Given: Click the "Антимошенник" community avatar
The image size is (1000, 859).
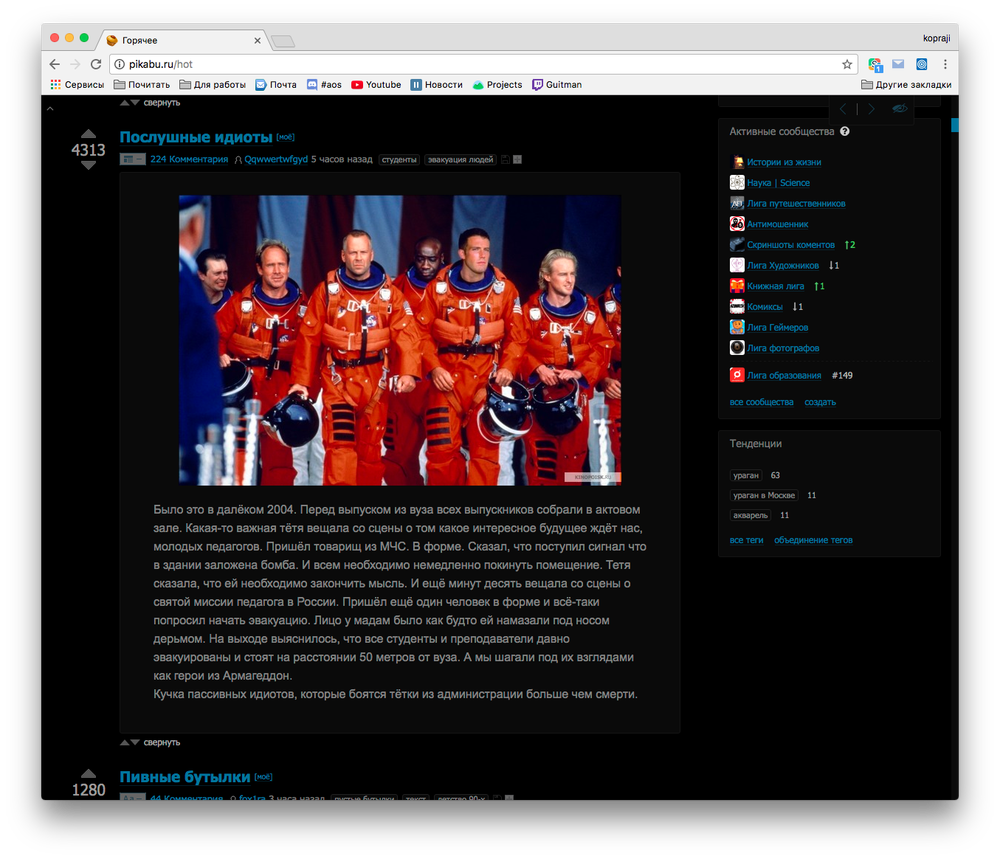Looking at the screenshot, I should tap(737, 224).
